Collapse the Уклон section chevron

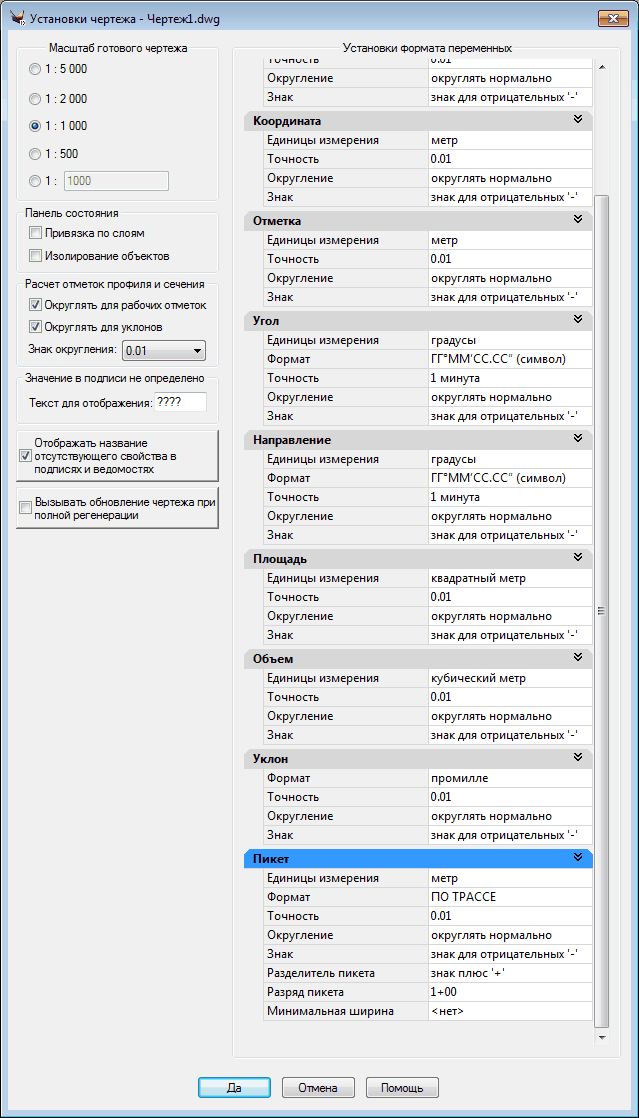point(577,758)
